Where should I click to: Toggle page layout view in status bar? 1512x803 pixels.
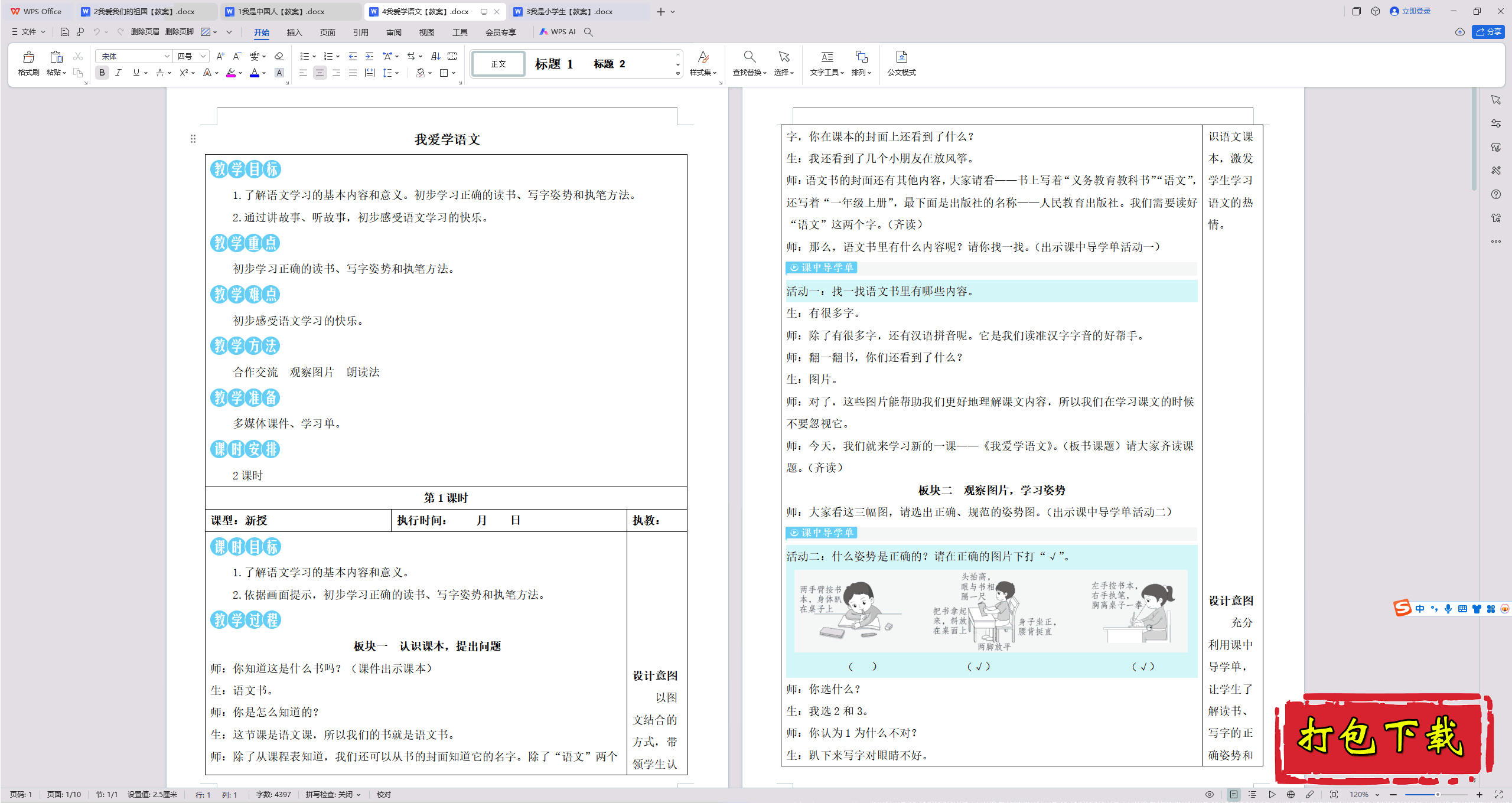[x=1233, y=795]
